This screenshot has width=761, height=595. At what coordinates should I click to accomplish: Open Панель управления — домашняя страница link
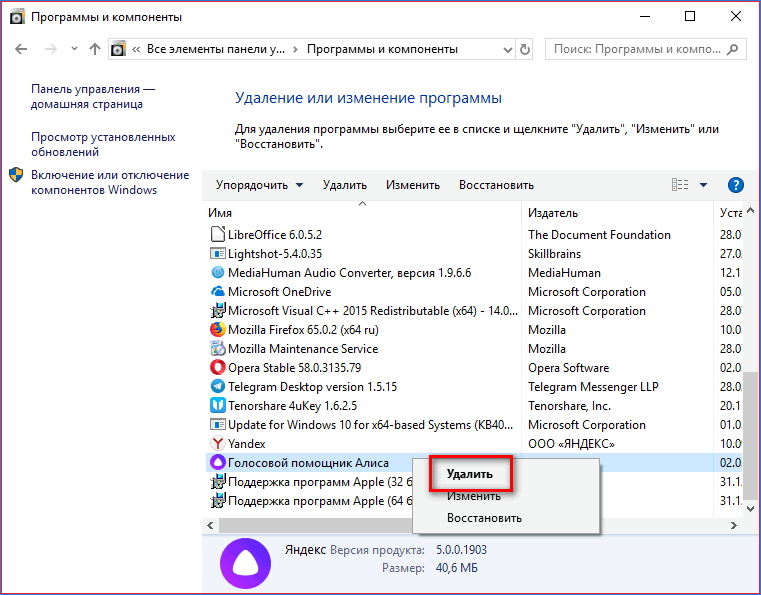(93, 97)
